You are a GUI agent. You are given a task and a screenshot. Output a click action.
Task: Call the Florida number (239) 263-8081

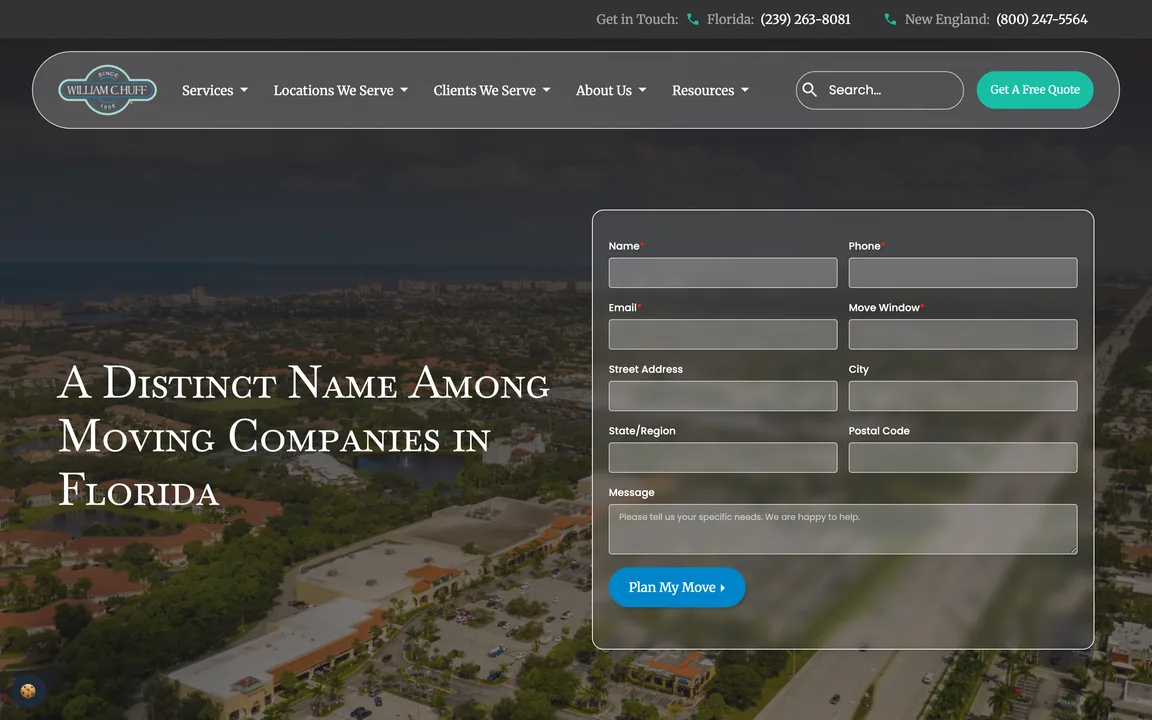(x=805, y=19)
